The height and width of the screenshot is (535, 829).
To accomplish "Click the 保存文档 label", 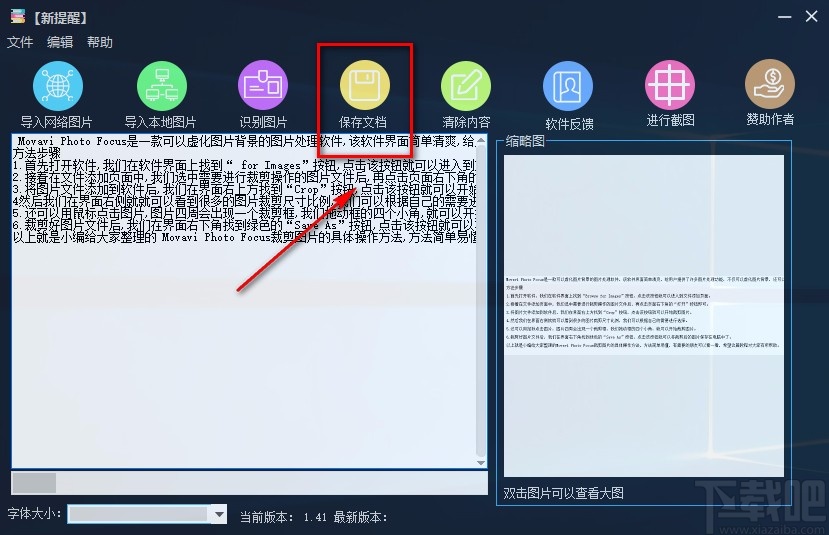I will pos(363,122).
